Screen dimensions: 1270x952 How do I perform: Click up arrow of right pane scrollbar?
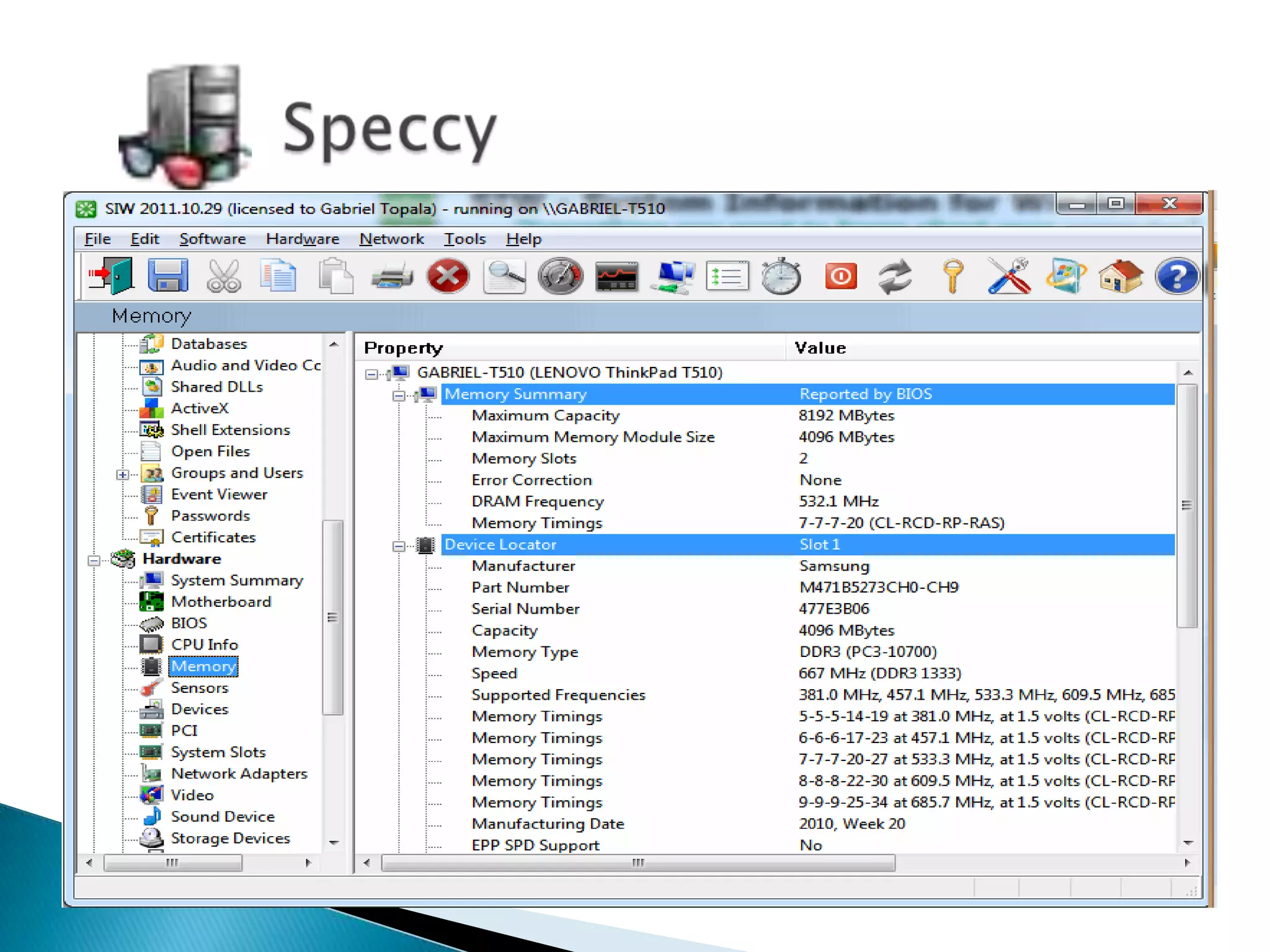[1188, 373]
